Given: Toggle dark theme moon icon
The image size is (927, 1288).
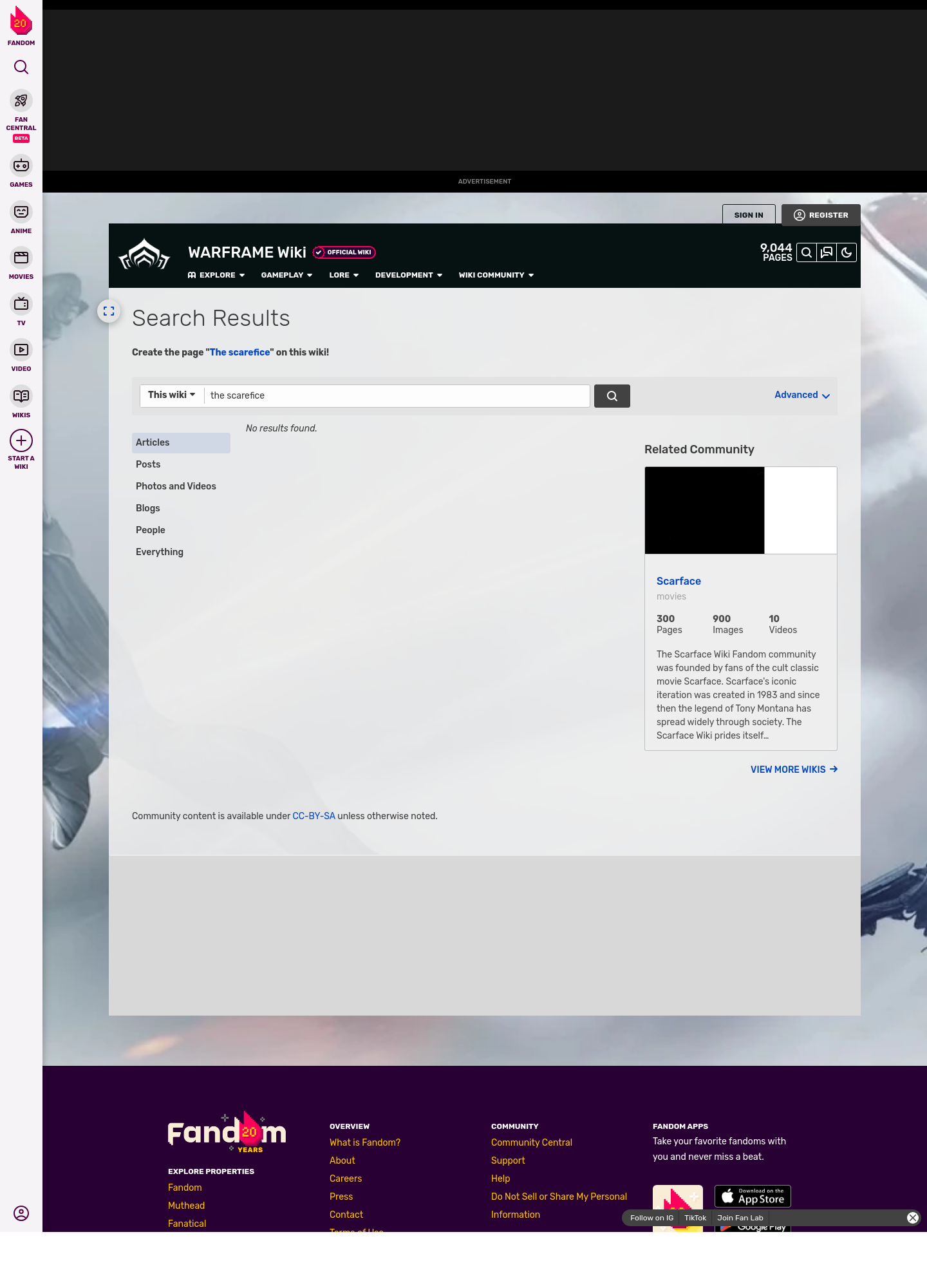Looking at the screenshot, I should coord(847,252).
